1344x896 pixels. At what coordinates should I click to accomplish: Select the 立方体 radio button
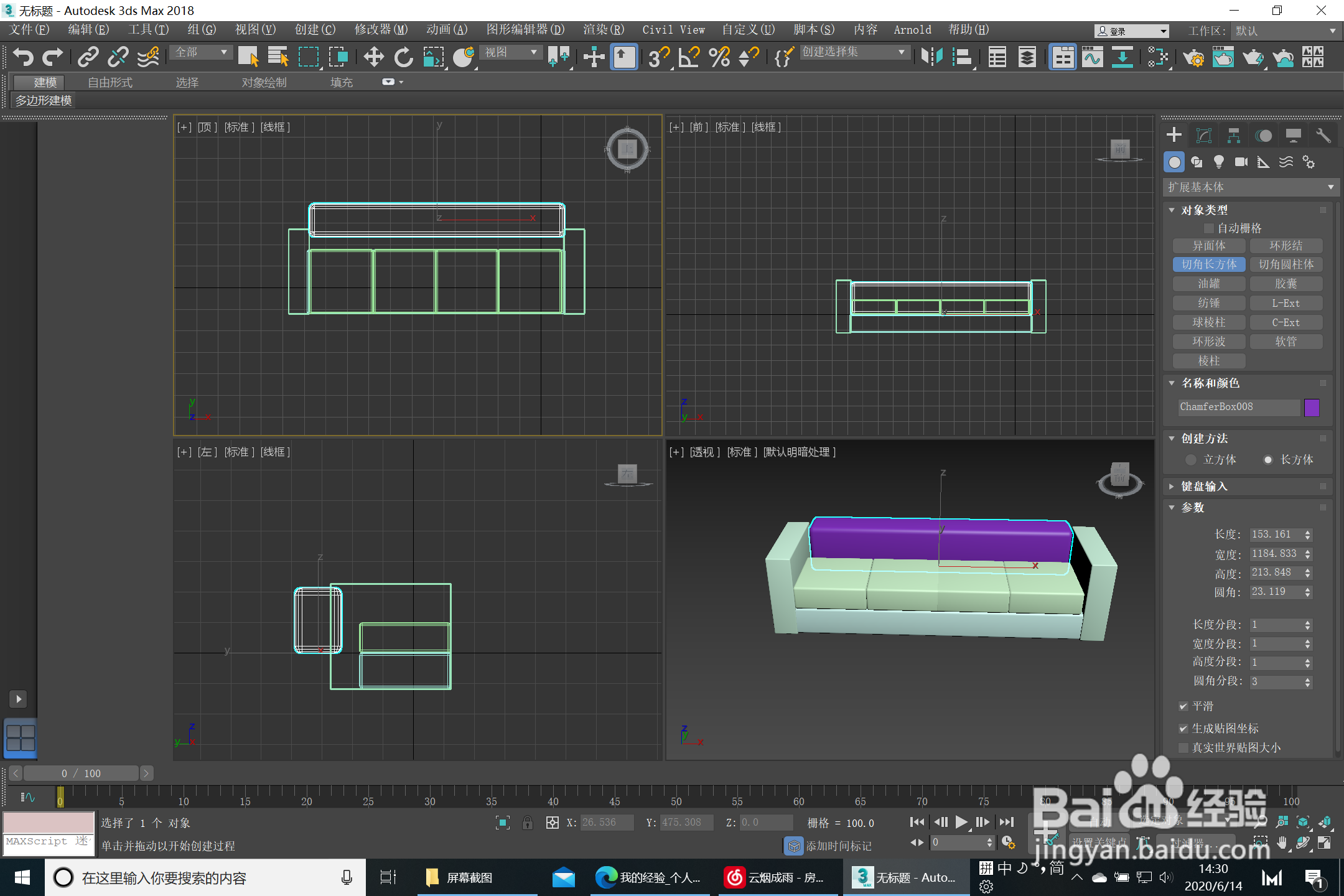pos(1191,460)
